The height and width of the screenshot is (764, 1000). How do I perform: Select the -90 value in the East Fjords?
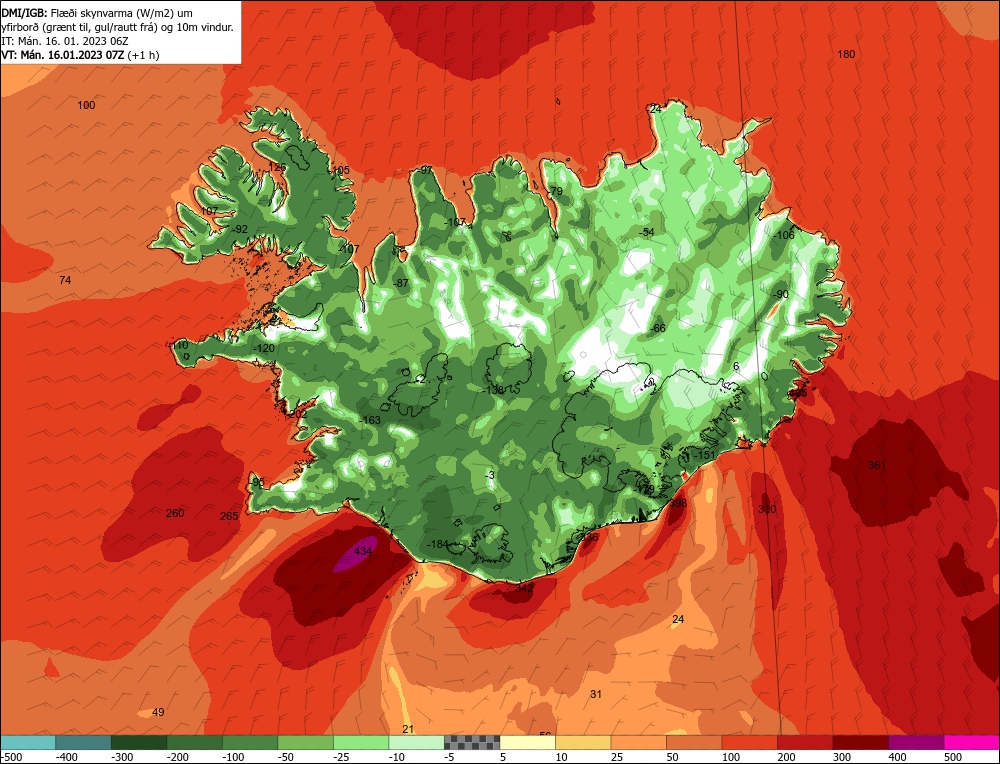781,294
